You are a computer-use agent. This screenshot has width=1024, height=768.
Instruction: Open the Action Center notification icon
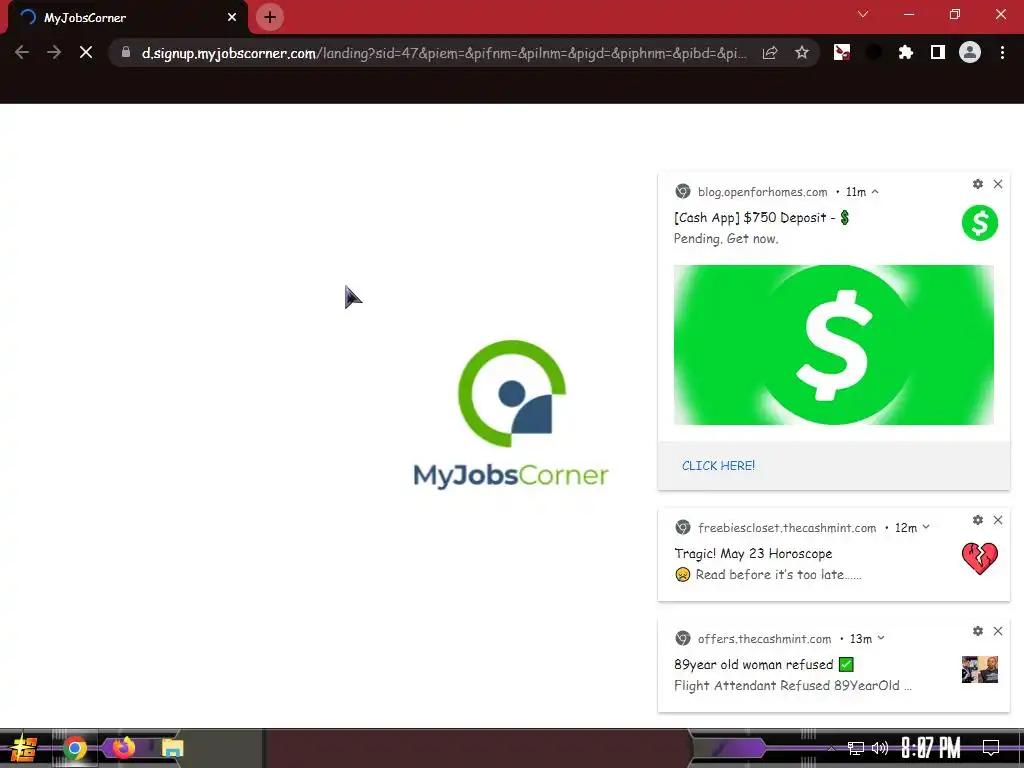coord(991,748)
